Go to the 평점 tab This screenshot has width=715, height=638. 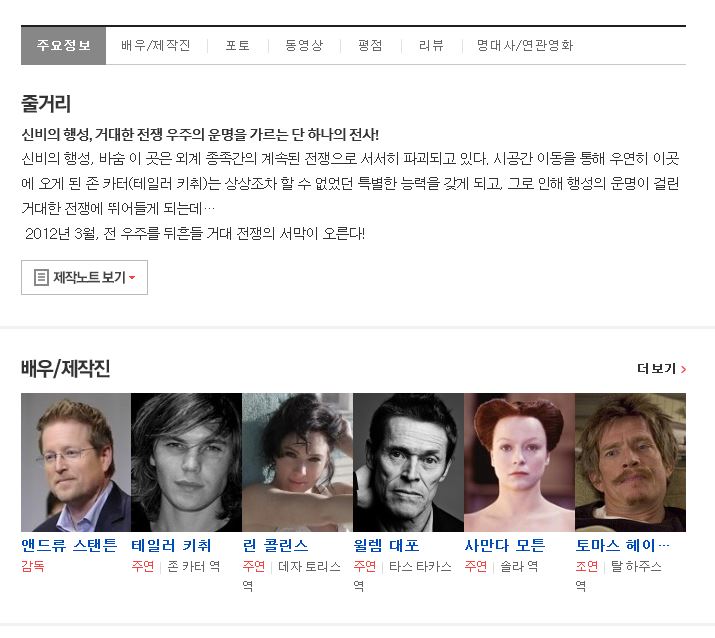[370, 45]
